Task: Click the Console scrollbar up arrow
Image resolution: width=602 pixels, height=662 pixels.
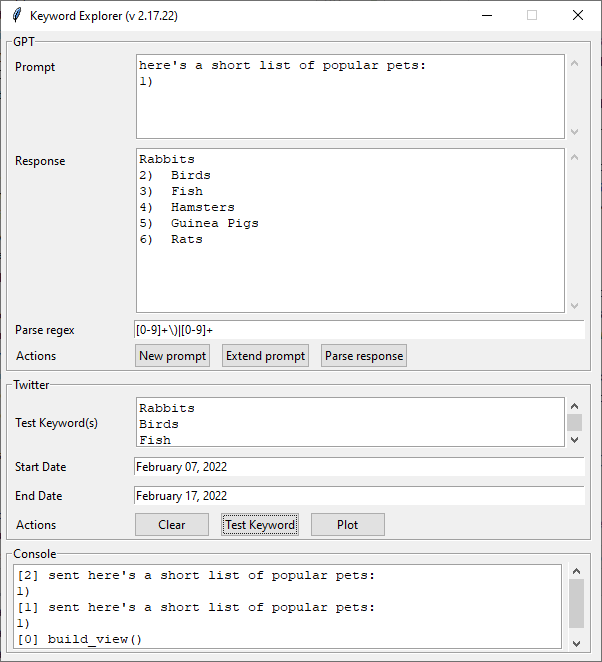Action: click(576, 572)
